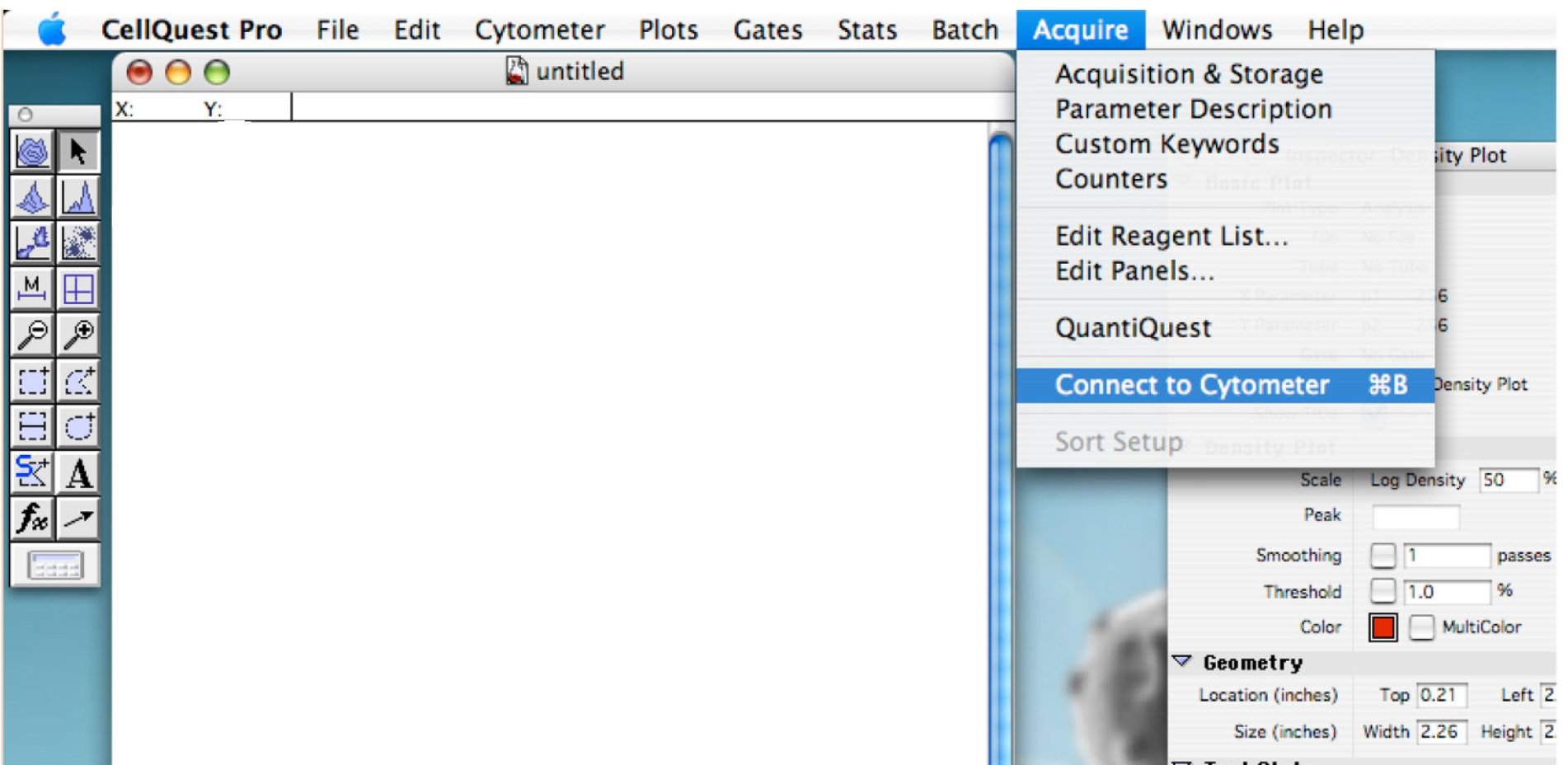The width and height of the screenshot is (1568, 765).
Task: Click the untitled document icon in title bar
Action: coord(517,71)
